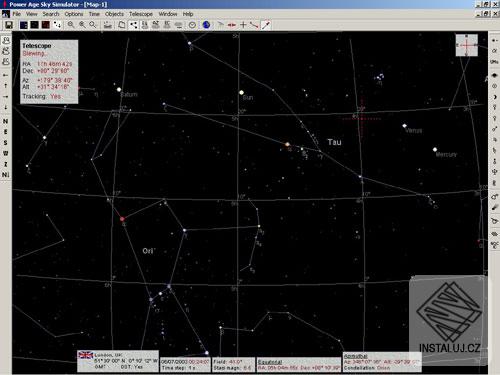The width and height of the screenshot is (500, 375).
Task: Click the middle magnifier zoom icon
Action: (x=82, y=25)
